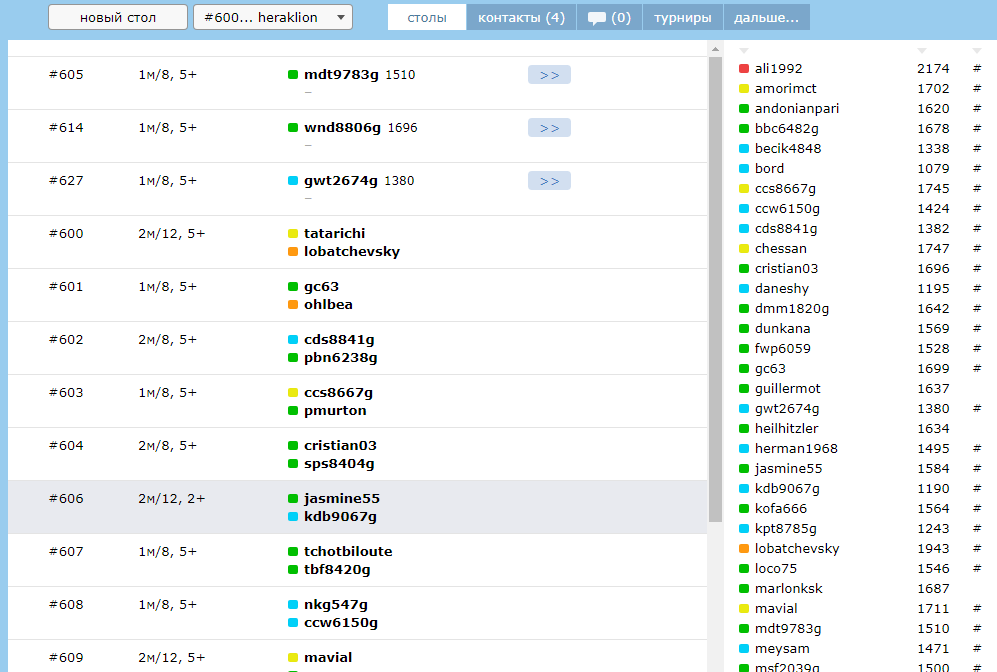
Task: Select chessan in player list
Action: tap(781, 249)
